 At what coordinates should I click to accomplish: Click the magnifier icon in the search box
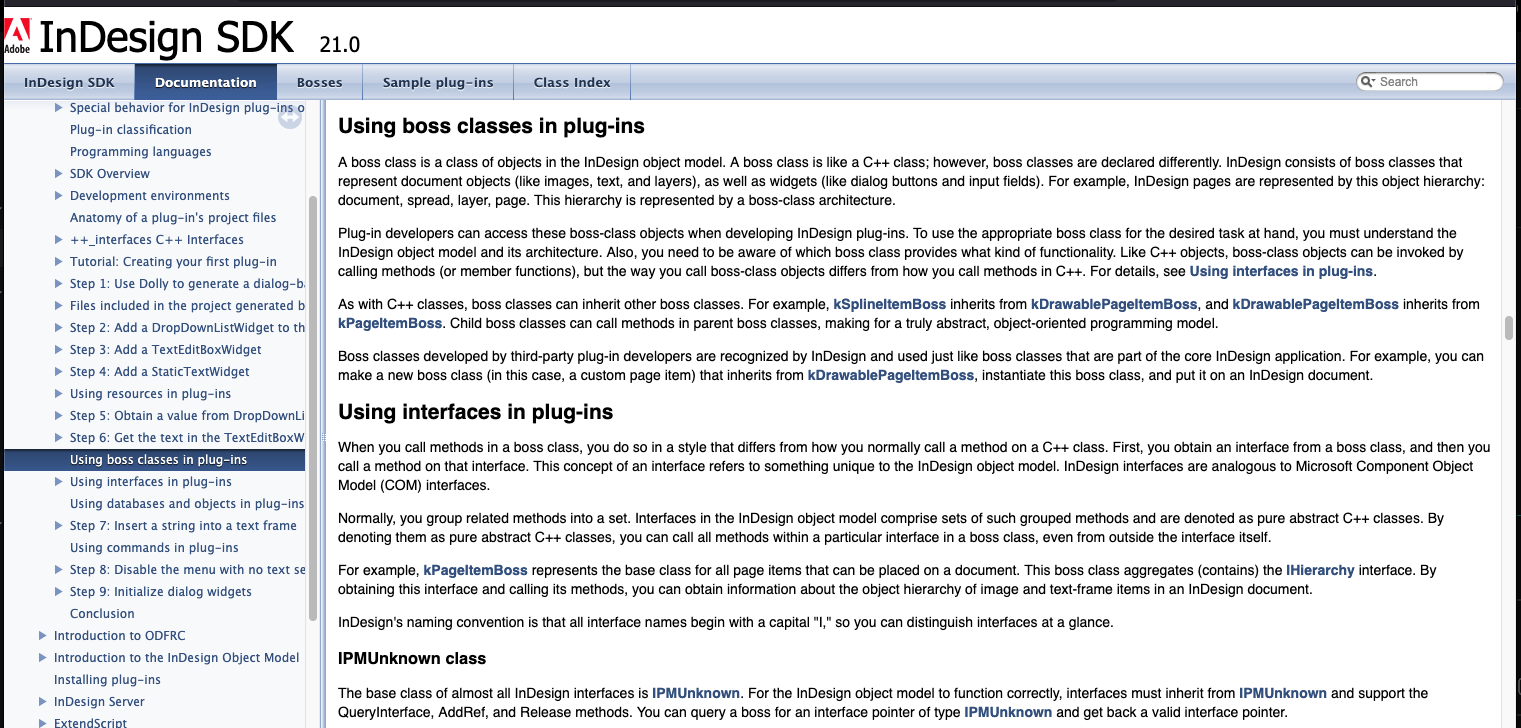(1368, 82)
